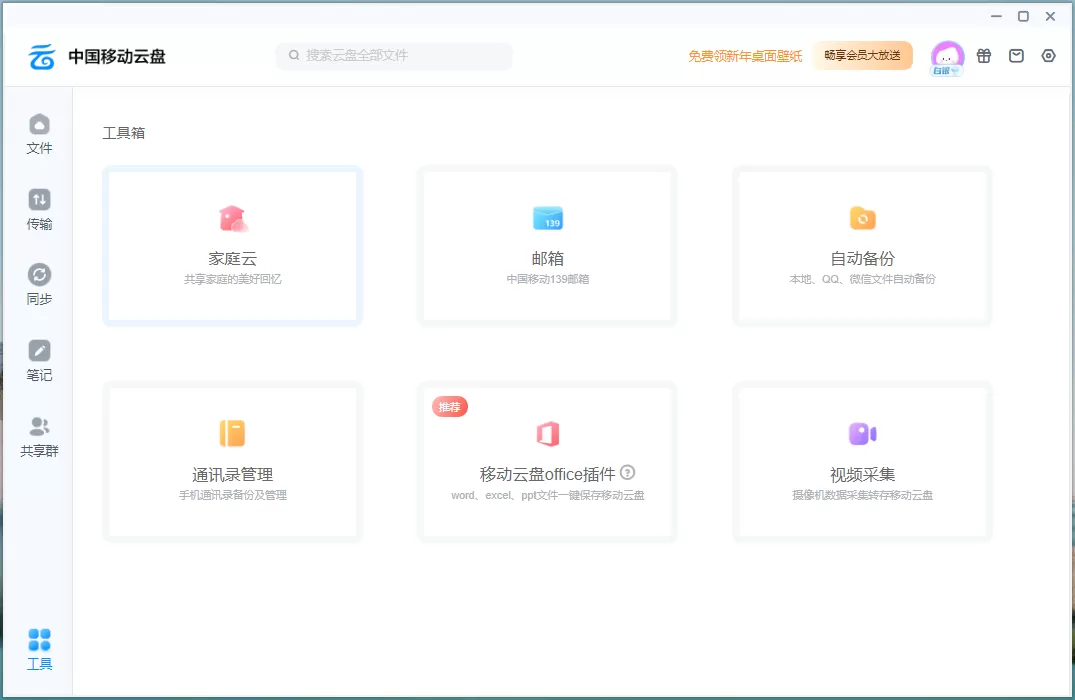
Task: Open 自动备份 auto backup tool
Action: point(862,245)
